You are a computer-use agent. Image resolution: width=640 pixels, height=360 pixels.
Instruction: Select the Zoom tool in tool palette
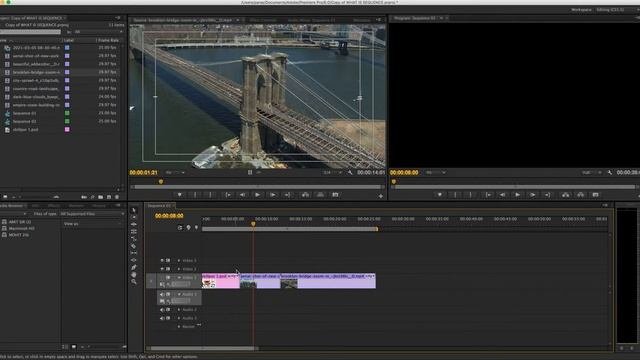134,282
